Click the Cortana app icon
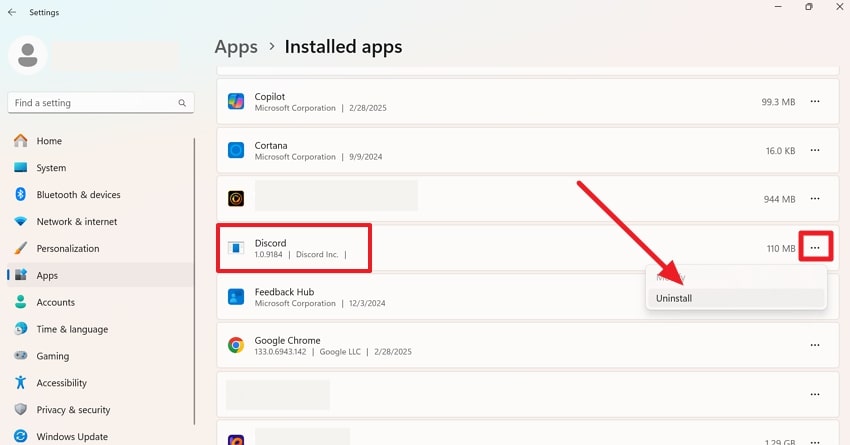850x445 pixels. pyautogui.click(x=236, y=150)
